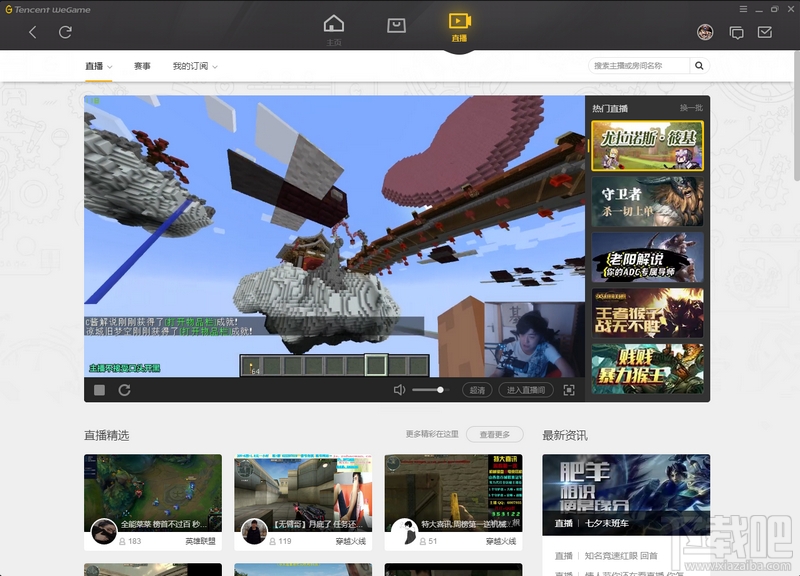Click the 英雄联盟 game tag
800x576 pixels.
(x=201, y=541)
